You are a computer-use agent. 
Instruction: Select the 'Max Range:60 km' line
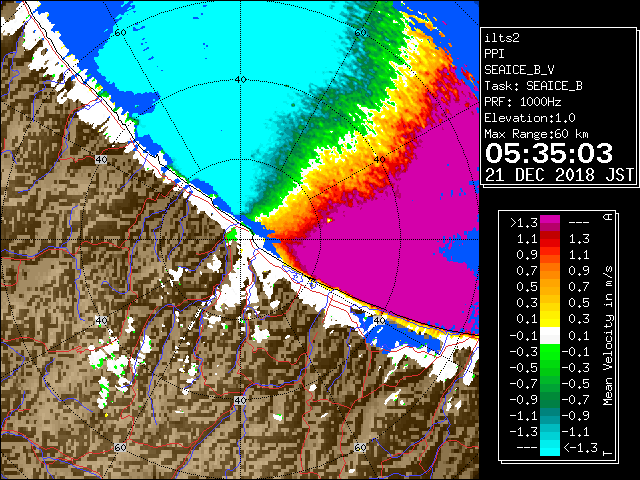[537, 134]
